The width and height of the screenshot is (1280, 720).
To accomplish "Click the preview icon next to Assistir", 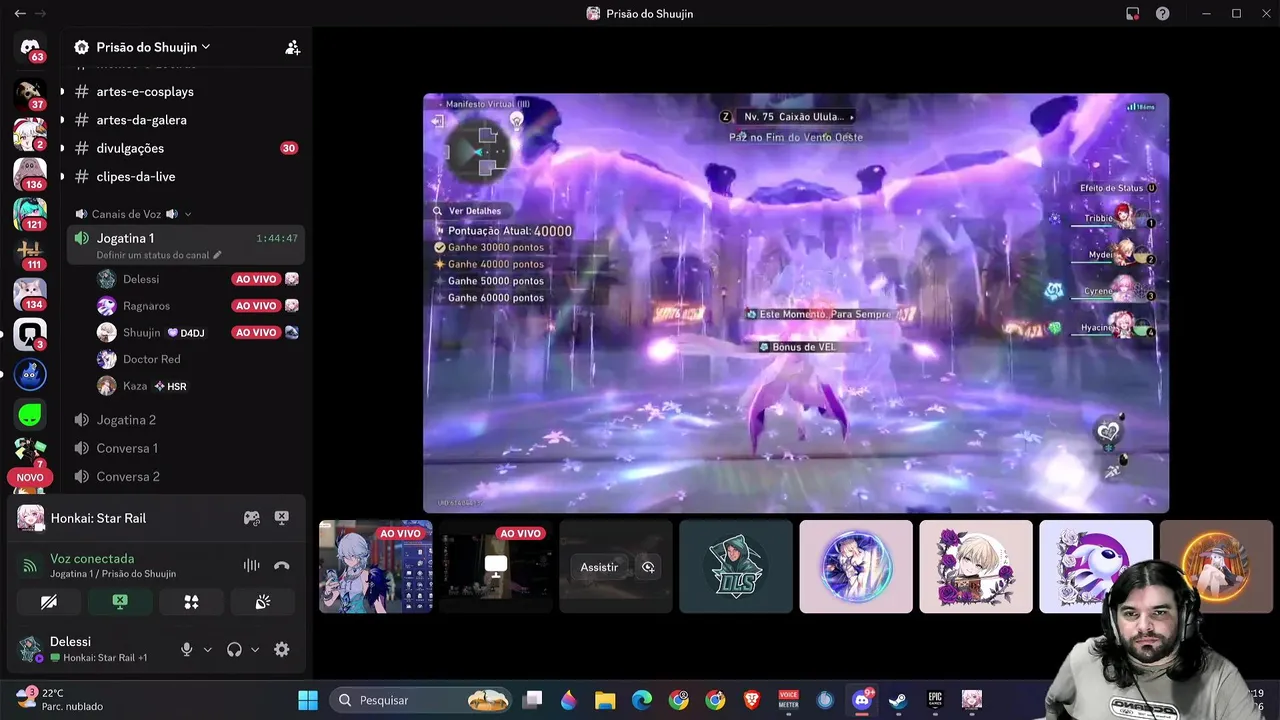I will [648, 567].
